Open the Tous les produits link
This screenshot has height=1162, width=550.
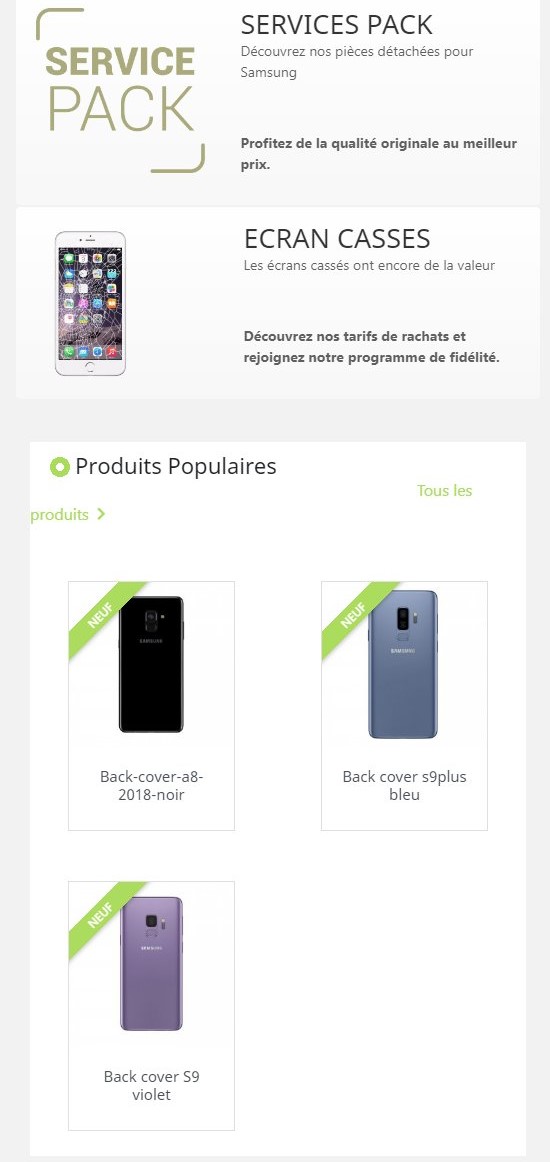[x=251, y=502]
